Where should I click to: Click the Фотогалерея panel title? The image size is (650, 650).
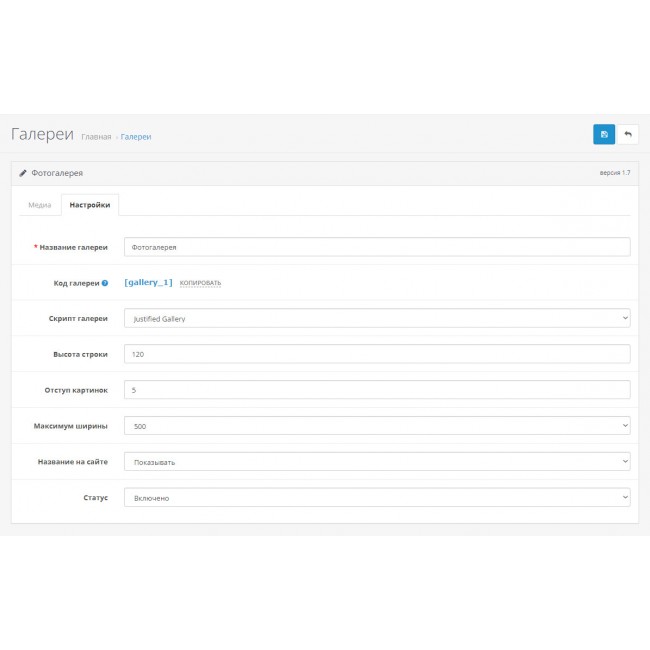click(x=57, y=172)
